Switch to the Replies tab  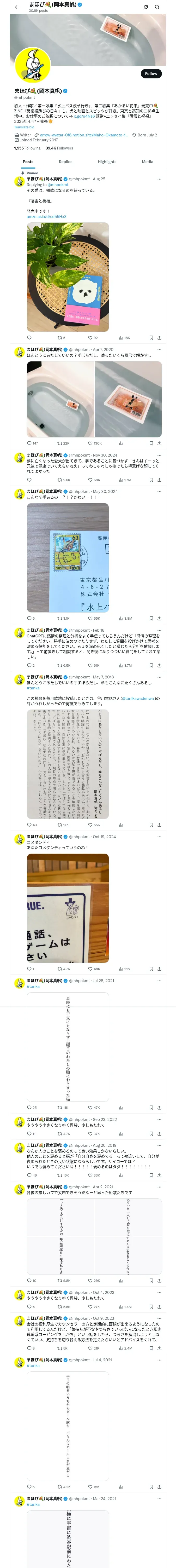coord(65,162)
